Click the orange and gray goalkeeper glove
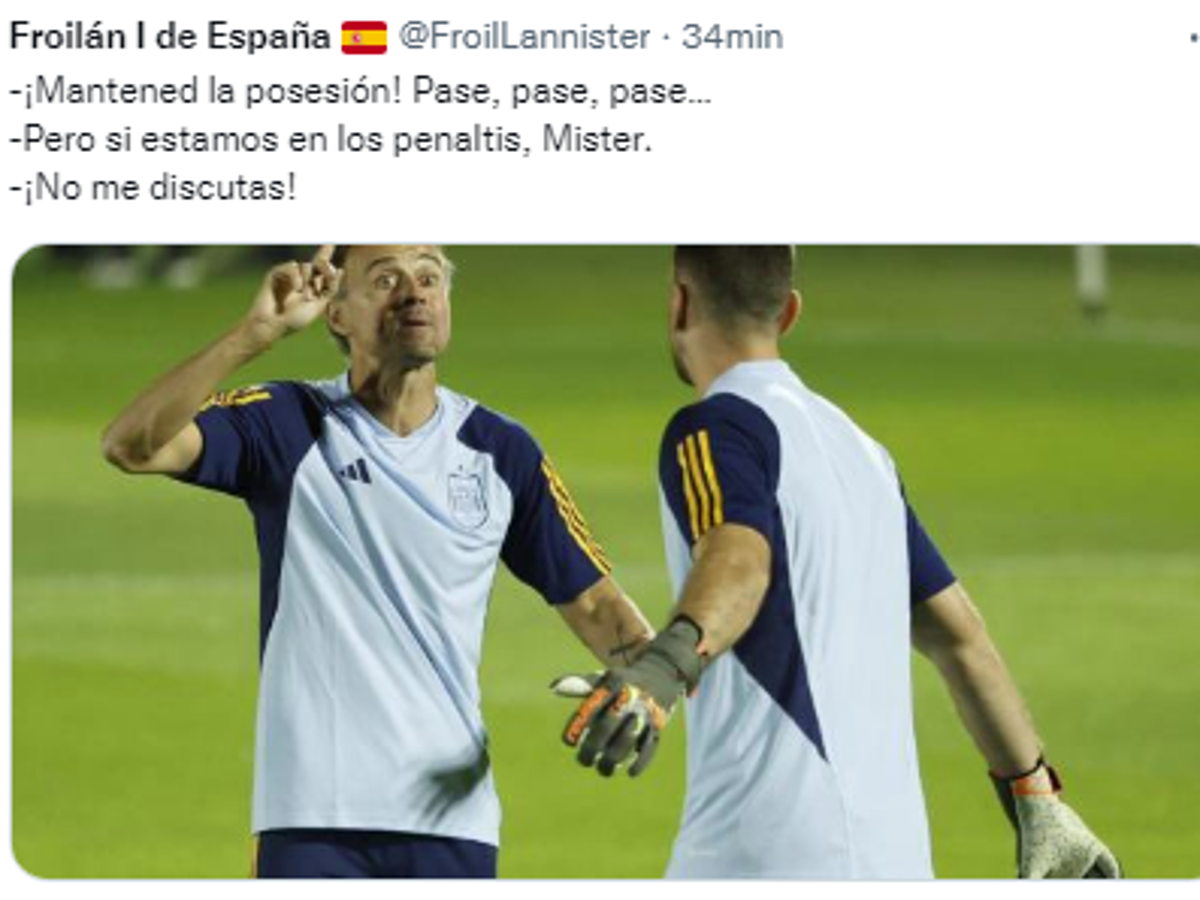Image resolution: width=1200 pixels, height=900 pixels. pos(628,700)
